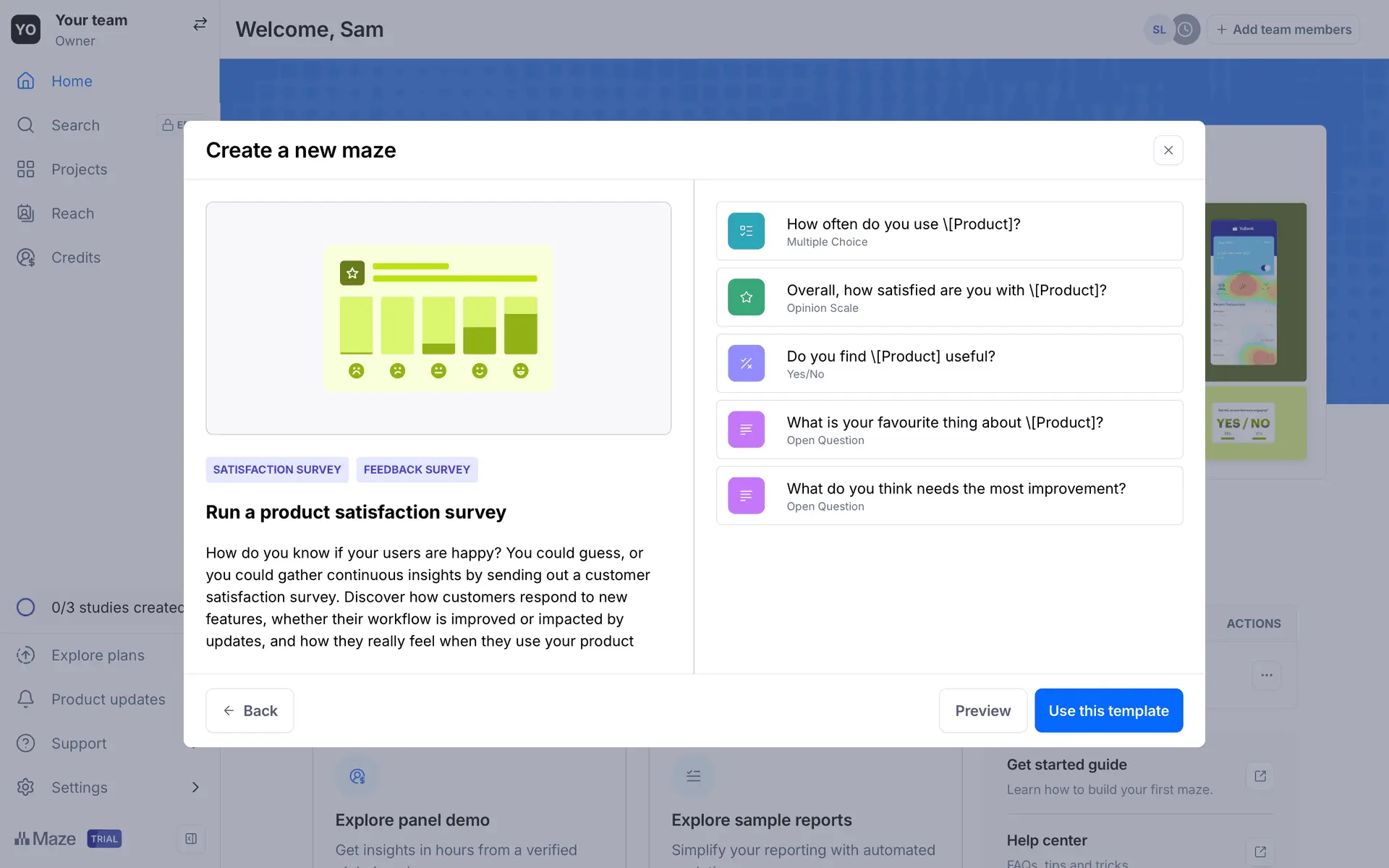Click the Opinion Scale star icon
Screen dimensions: 1389x868
pos(746,297)
